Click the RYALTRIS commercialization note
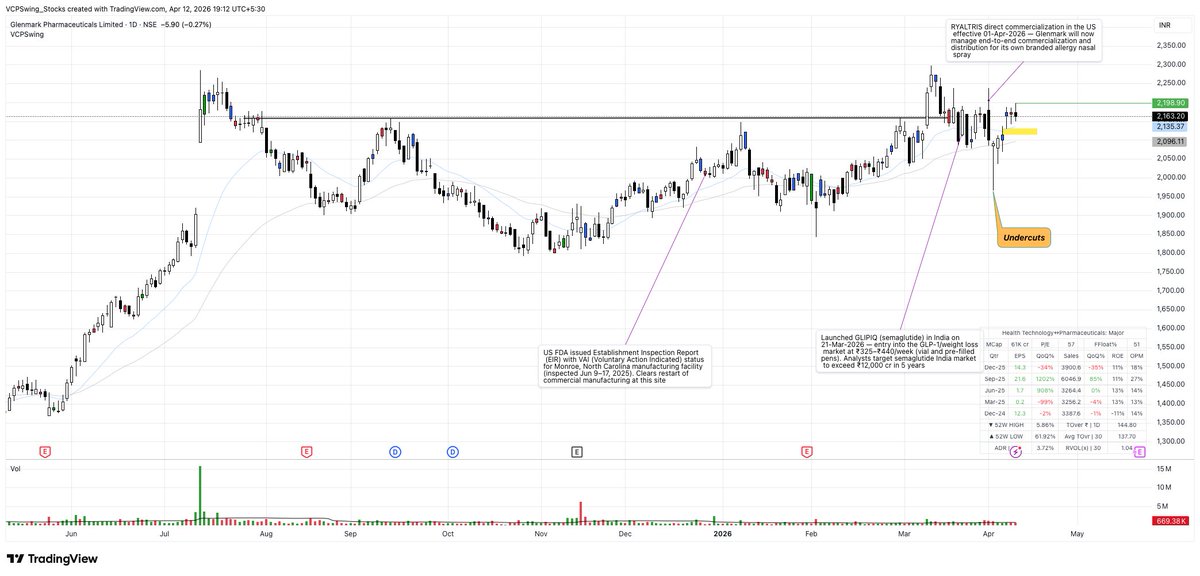 point(1025,39)
